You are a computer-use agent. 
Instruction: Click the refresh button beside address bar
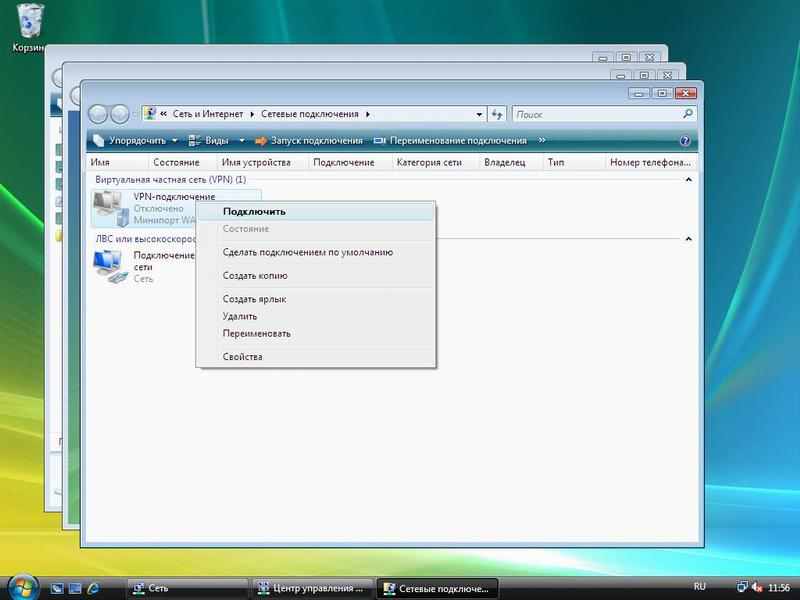pyautogui.click(x=497, y=114)
